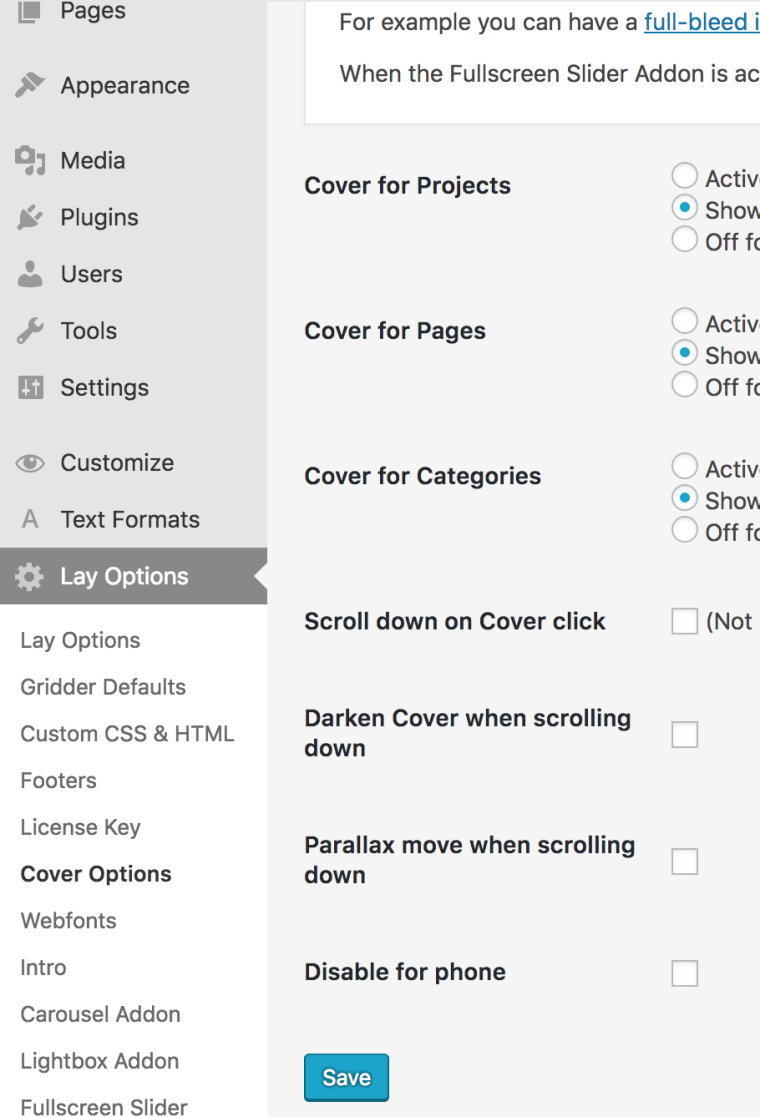Select the Off radio option for Cover for Pages
760x1117 pixels.
[685, 385]
